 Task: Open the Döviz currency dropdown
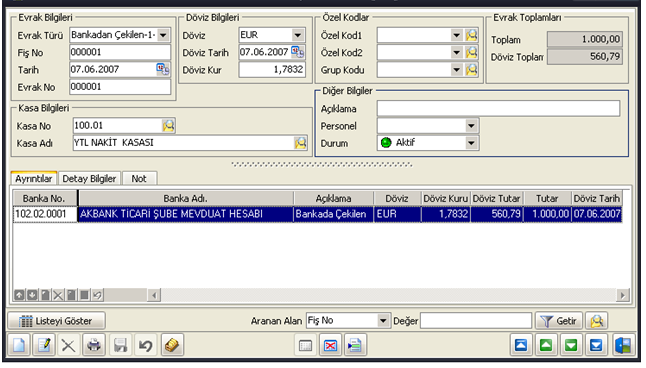tap(297, 35)
